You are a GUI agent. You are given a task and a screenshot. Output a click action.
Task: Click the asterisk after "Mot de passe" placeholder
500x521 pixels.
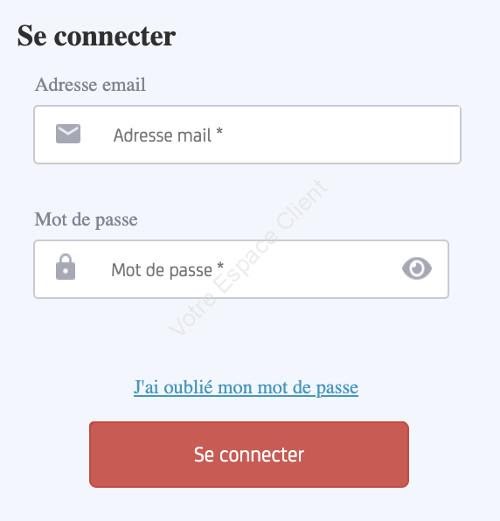coord(220,266)
